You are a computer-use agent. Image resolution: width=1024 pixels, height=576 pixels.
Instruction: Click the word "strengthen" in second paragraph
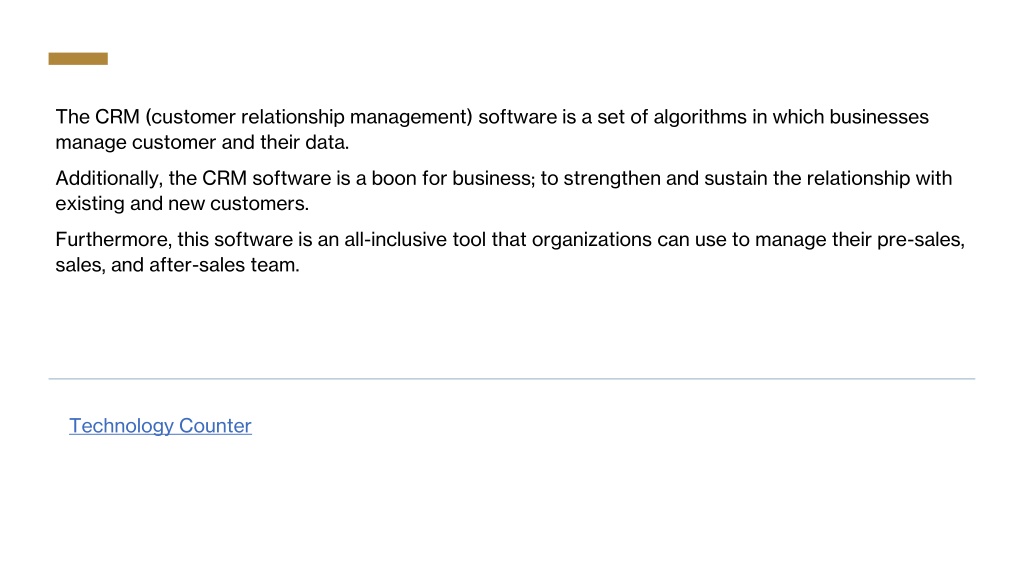pos(611,178)
